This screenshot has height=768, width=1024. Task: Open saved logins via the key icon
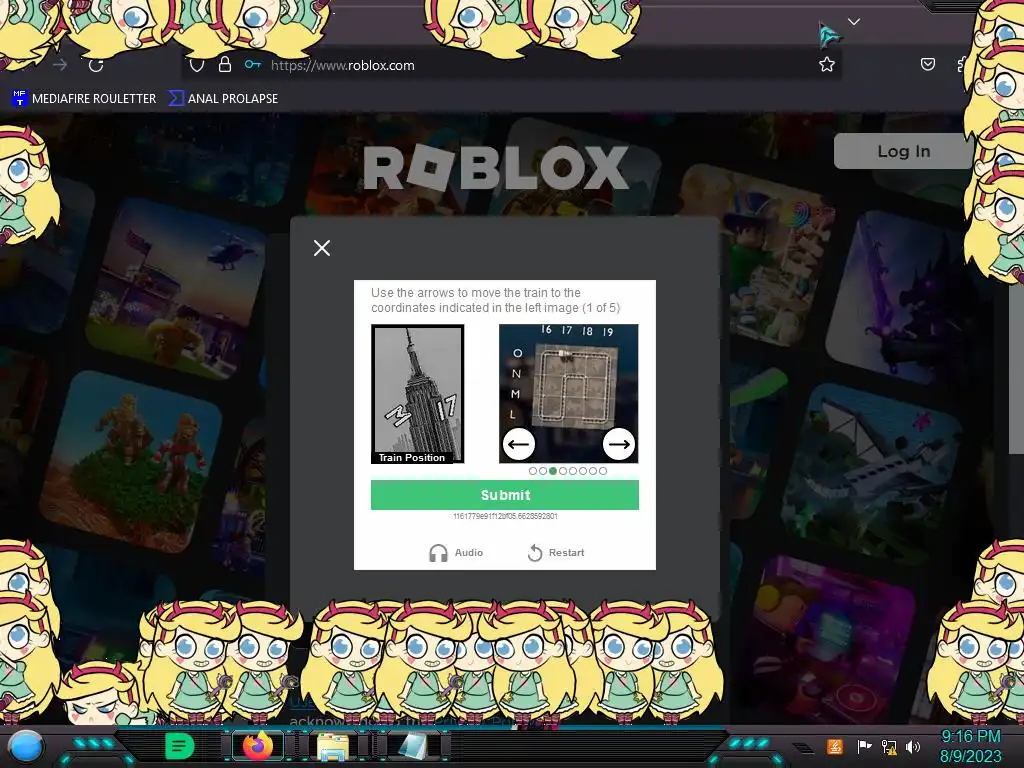[x=253, y=64]
